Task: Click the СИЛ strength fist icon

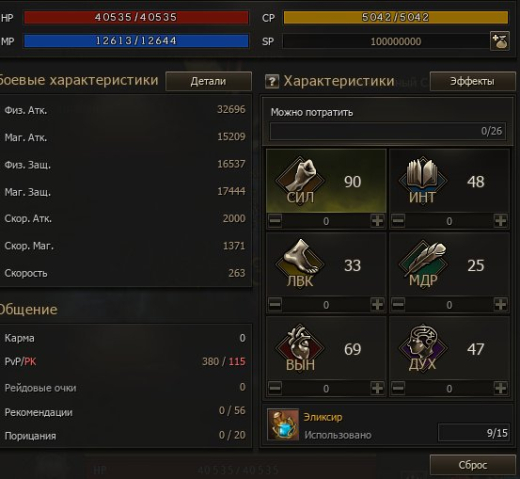Action: [300, 180]
